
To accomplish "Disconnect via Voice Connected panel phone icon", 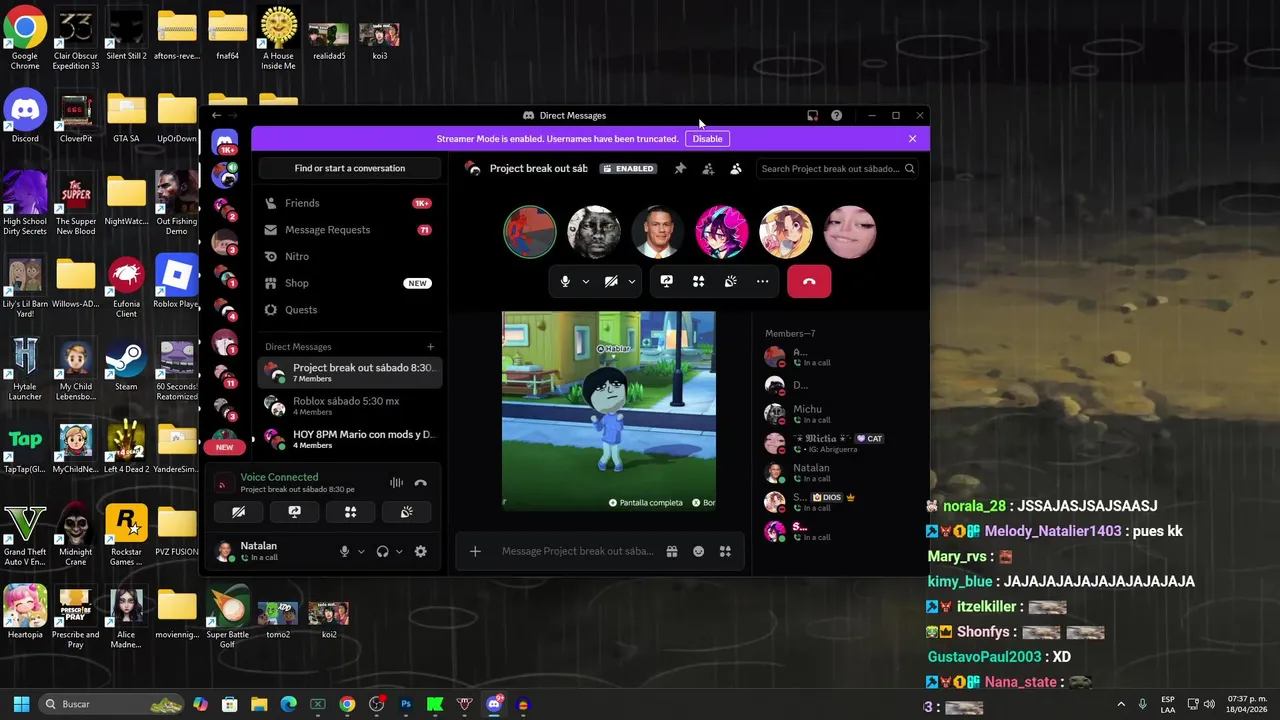I will (421, 483).
